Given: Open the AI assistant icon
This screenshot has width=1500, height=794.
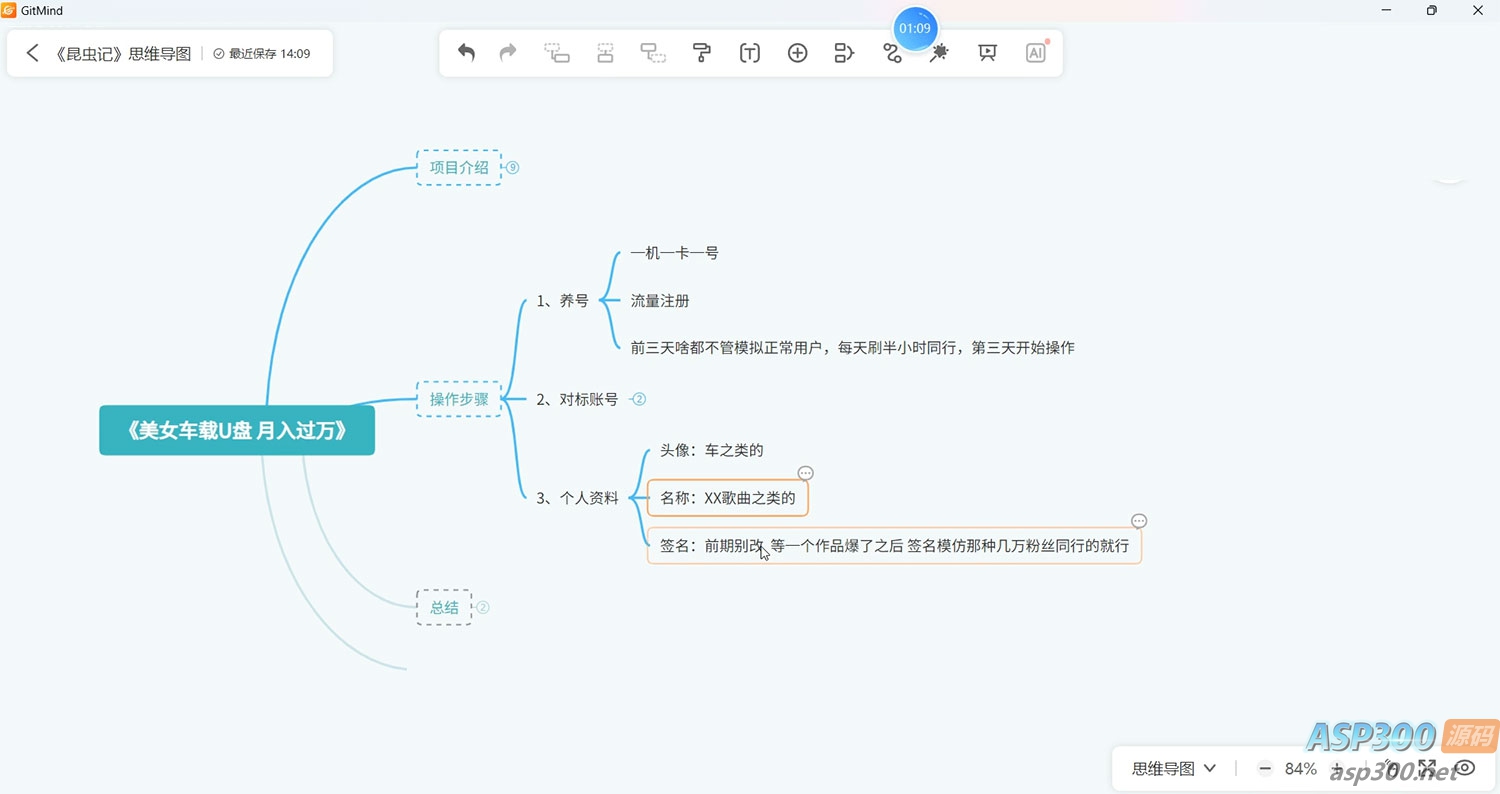Looking at the screenshot, I should tap(1035, 53).
